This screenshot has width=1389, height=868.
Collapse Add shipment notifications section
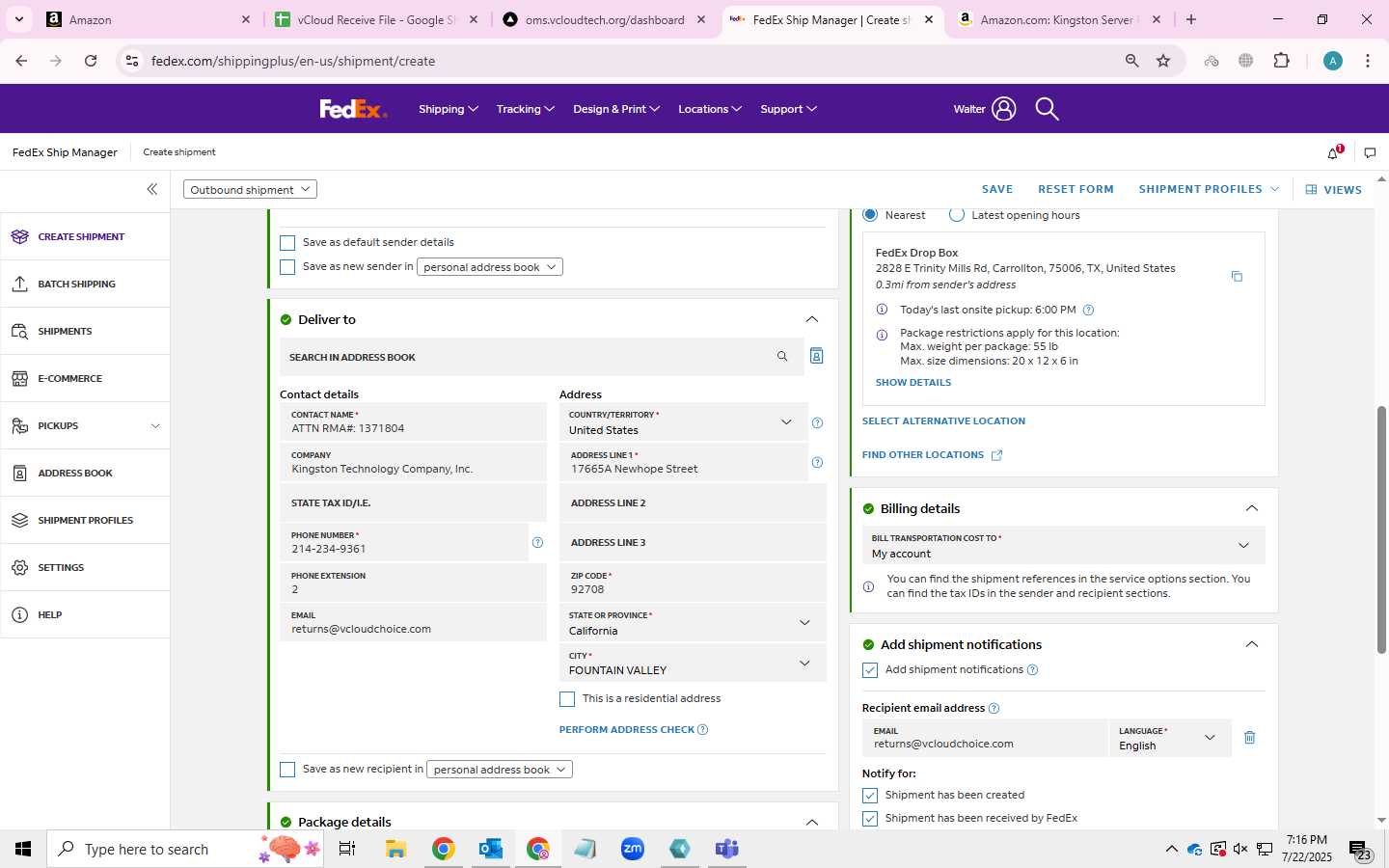click(1252, 644)
